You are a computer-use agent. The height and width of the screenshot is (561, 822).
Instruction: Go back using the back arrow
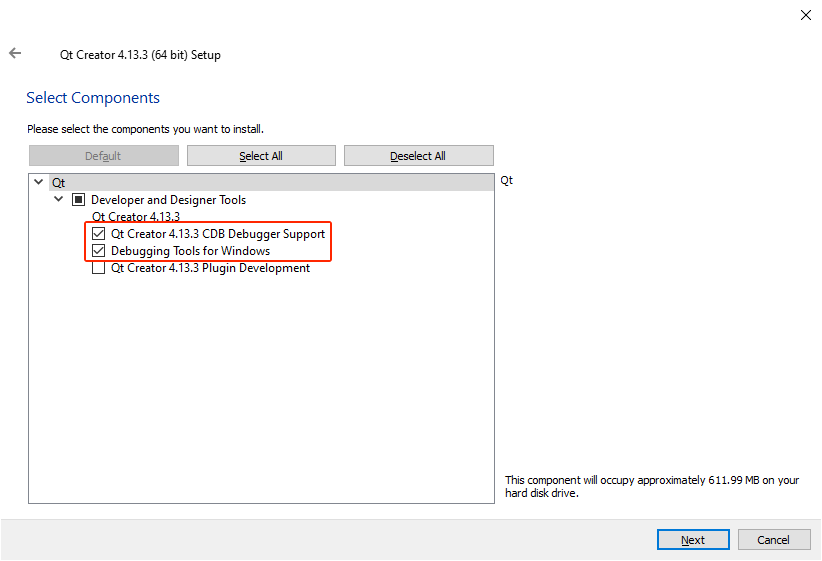(x=15, y=53)
